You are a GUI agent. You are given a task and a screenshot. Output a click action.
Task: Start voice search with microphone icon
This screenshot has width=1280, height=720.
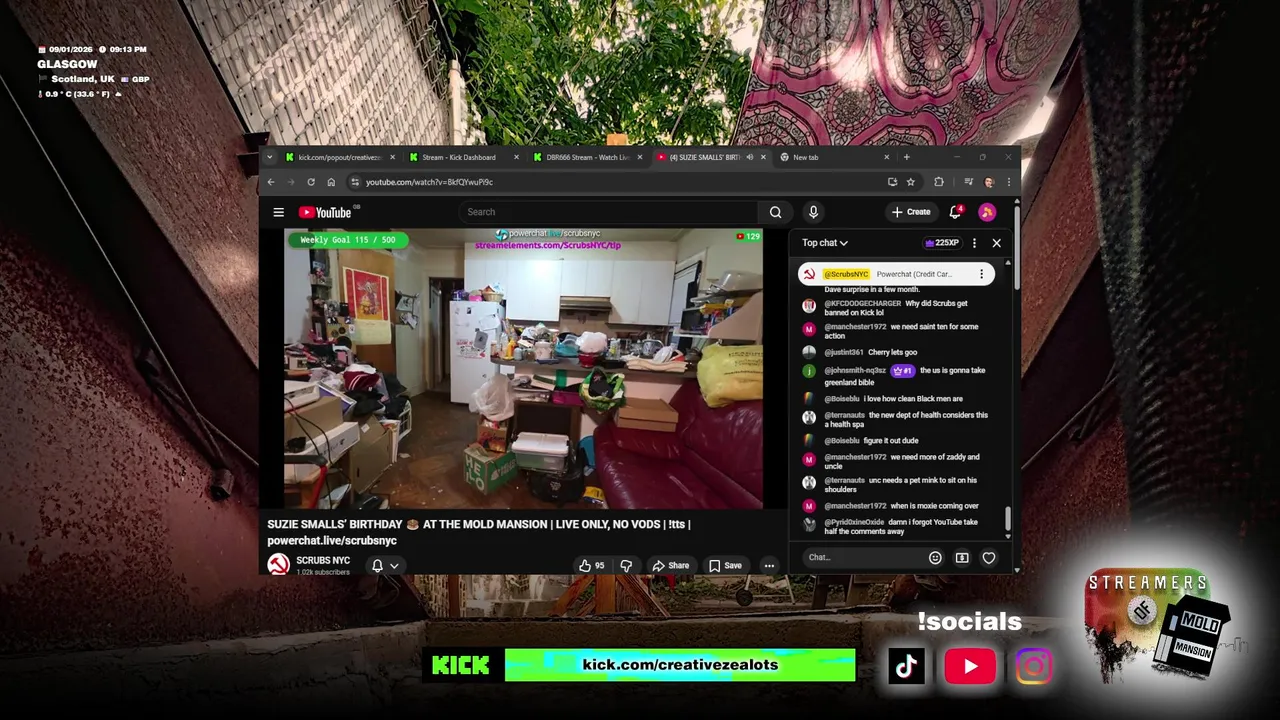(813, 212)
